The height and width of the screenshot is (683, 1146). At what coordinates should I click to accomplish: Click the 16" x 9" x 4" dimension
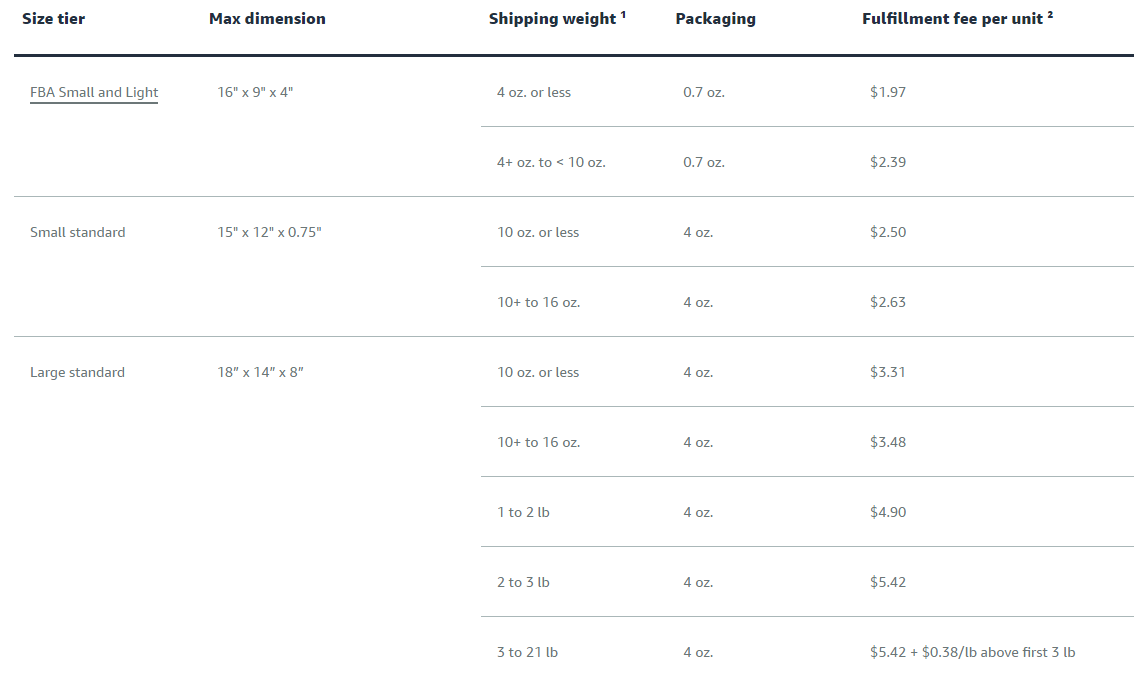pos(255,92)
